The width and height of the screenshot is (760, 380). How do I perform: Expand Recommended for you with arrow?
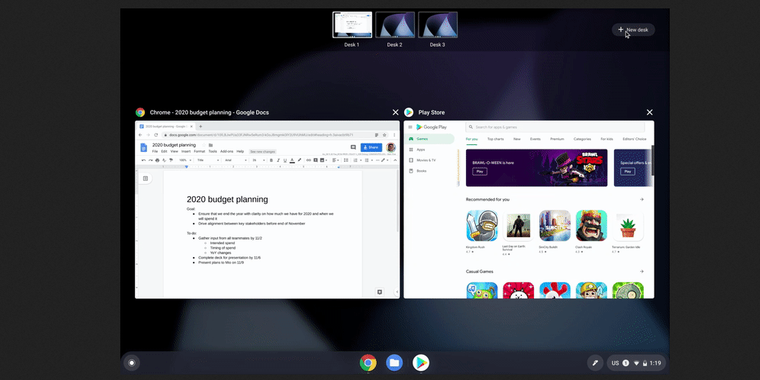[642, 199]
